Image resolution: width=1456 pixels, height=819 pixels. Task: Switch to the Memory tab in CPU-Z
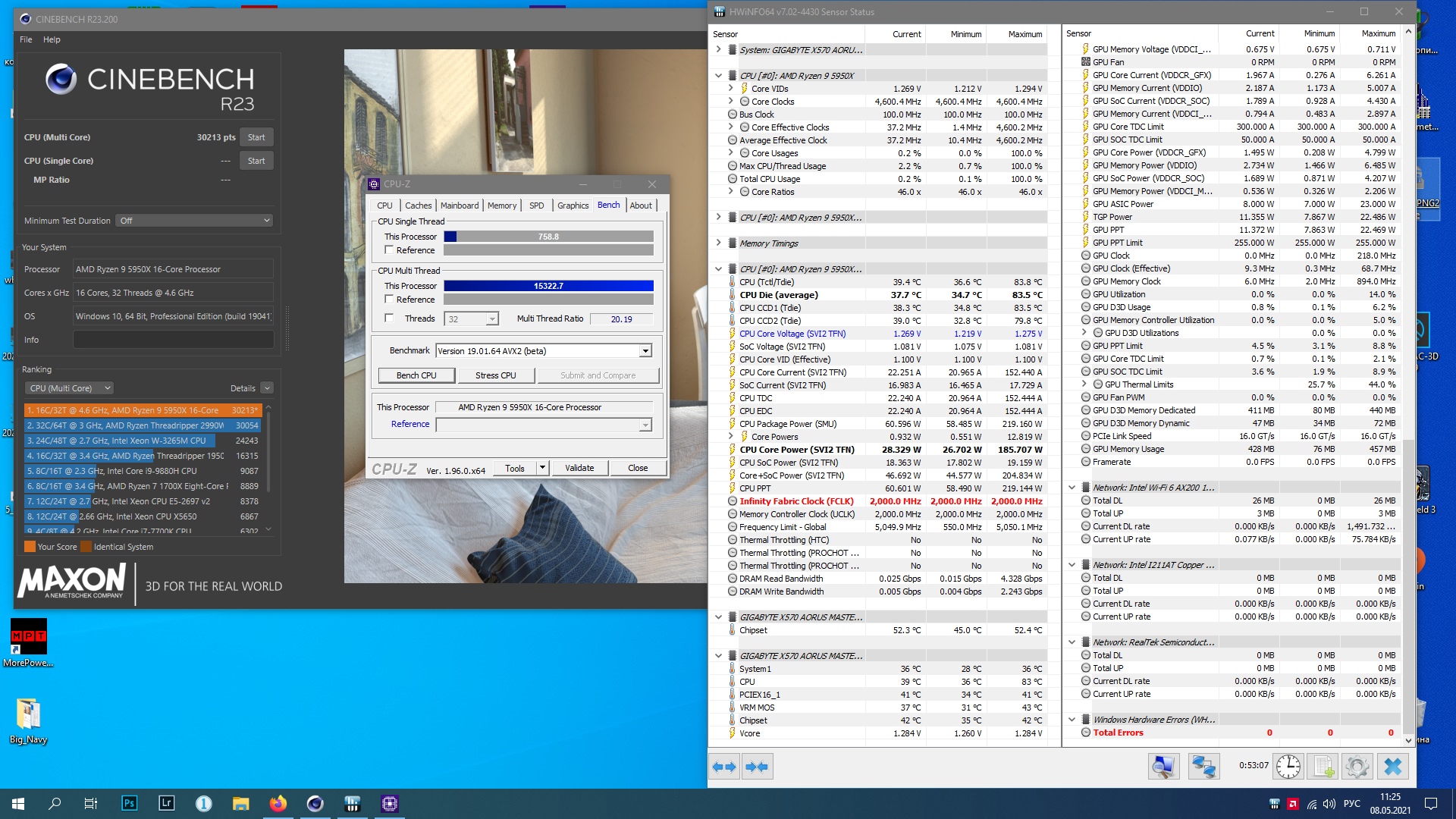[x=501, y=206]
